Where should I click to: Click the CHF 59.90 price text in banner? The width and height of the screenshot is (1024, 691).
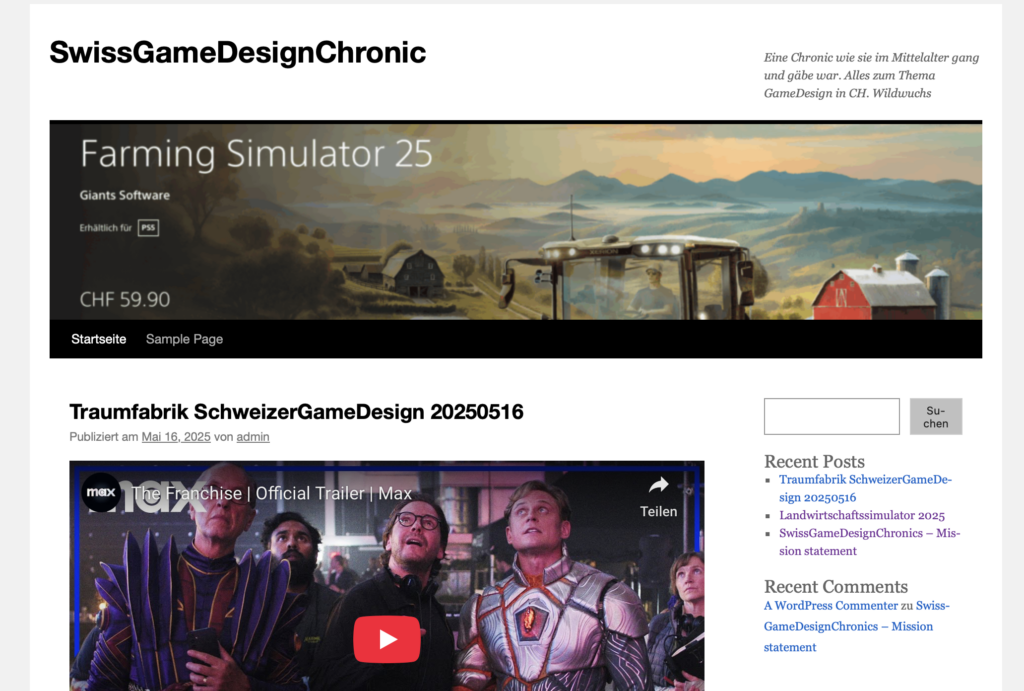[125, 300]
